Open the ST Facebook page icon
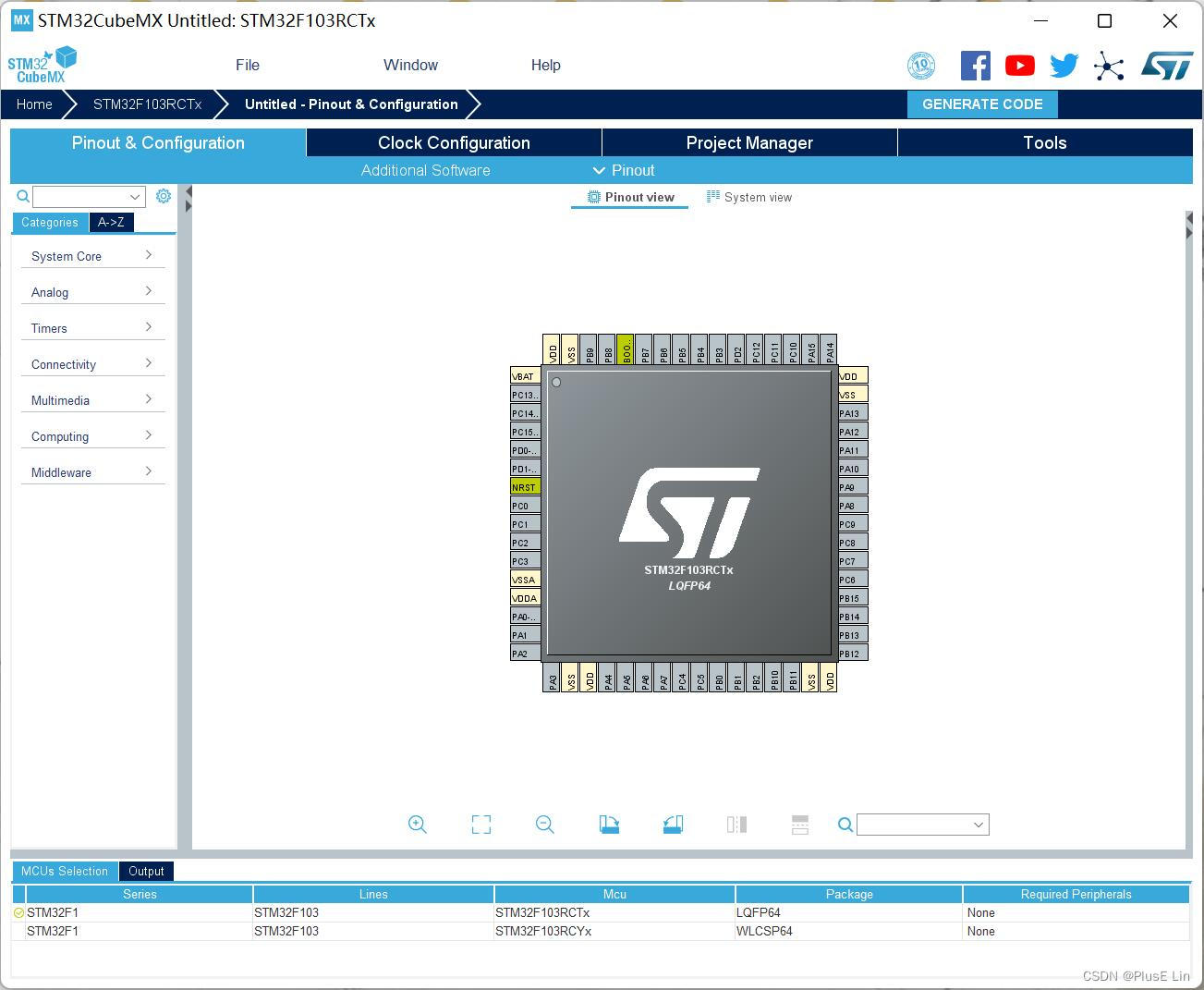 click(x=976, y=66)
